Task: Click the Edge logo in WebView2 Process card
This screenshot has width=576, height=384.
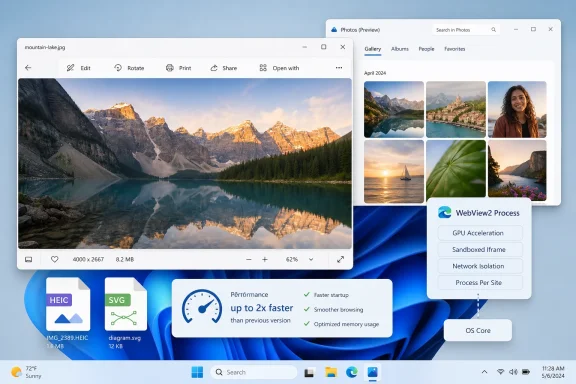Action: tap(444, 212)
